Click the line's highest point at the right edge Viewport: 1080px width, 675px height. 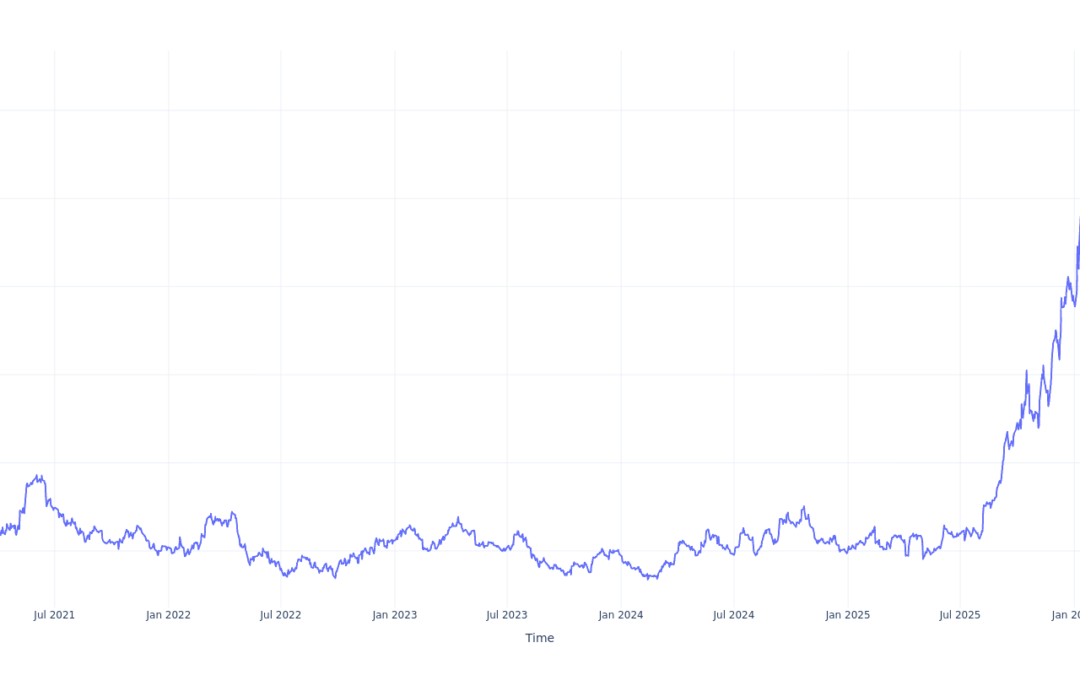tap(1079, 218)
